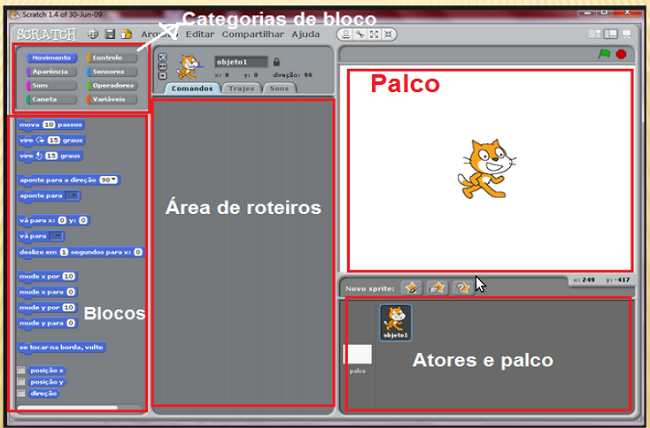The height and width of the screenshot is (428, 650).
Task: Open the Ajuda menu
Action: coord(306,34)
